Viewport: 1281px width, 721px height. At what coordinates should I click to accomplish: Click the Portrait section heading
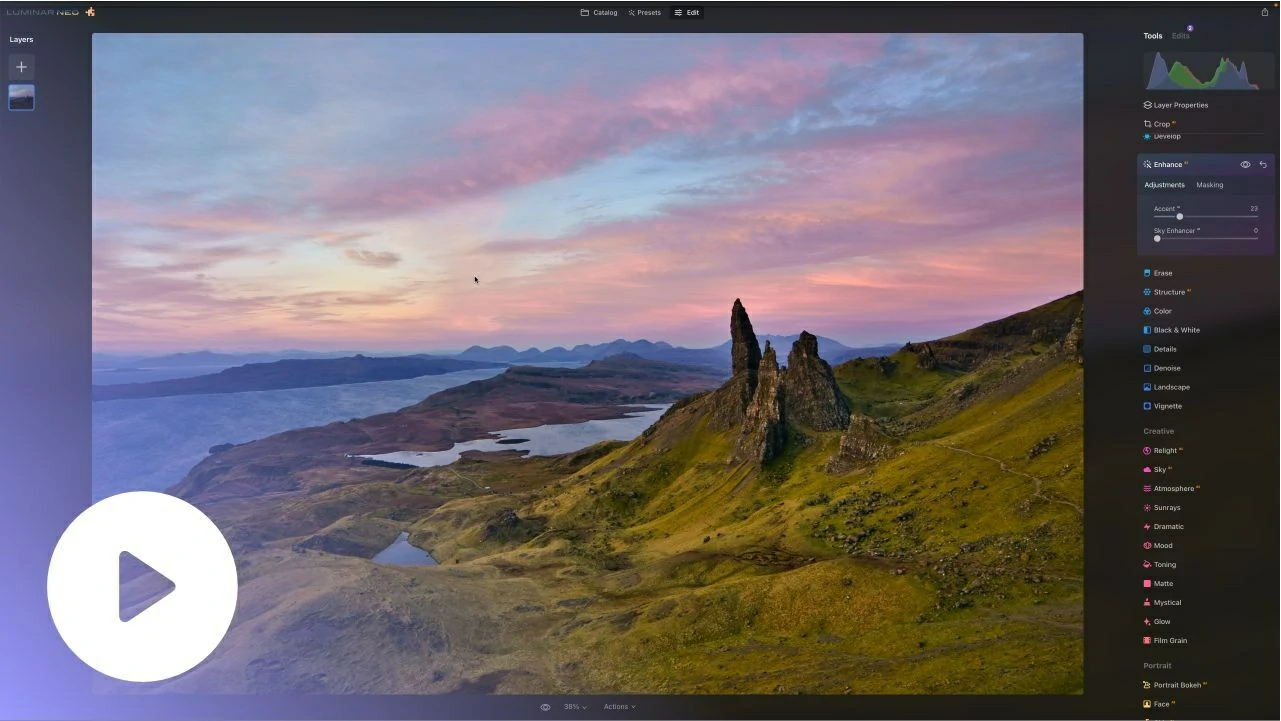click(x=1157, y=666)
